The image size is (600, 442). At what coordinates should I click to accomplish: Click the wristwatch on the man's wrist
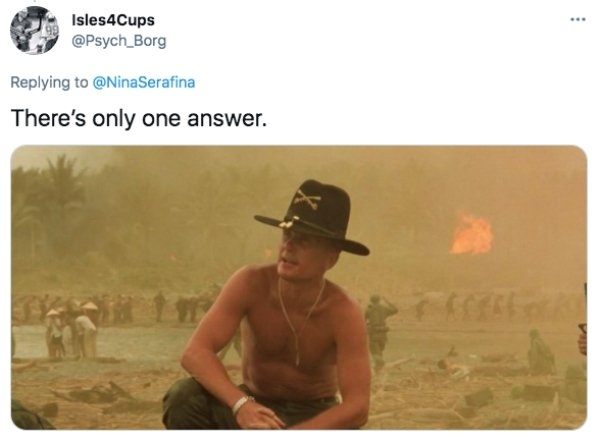click(x=242, y=405)
